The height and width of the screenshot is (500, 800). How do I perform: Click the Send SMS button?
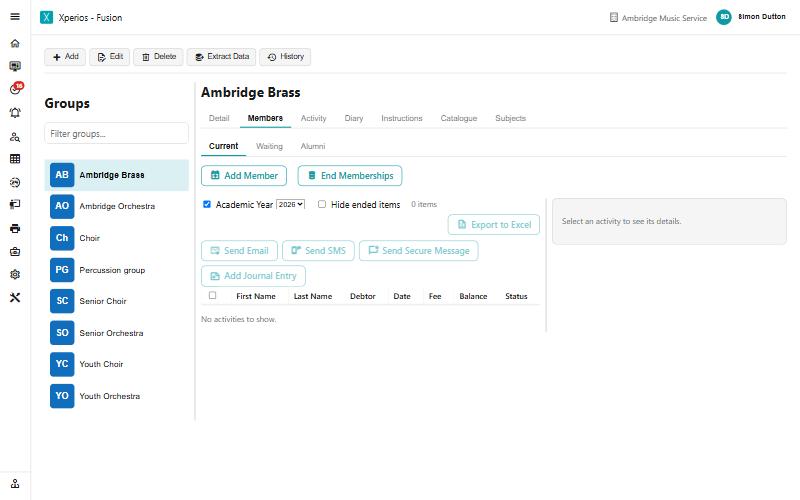pyautogui.click(x=318, y=251)
